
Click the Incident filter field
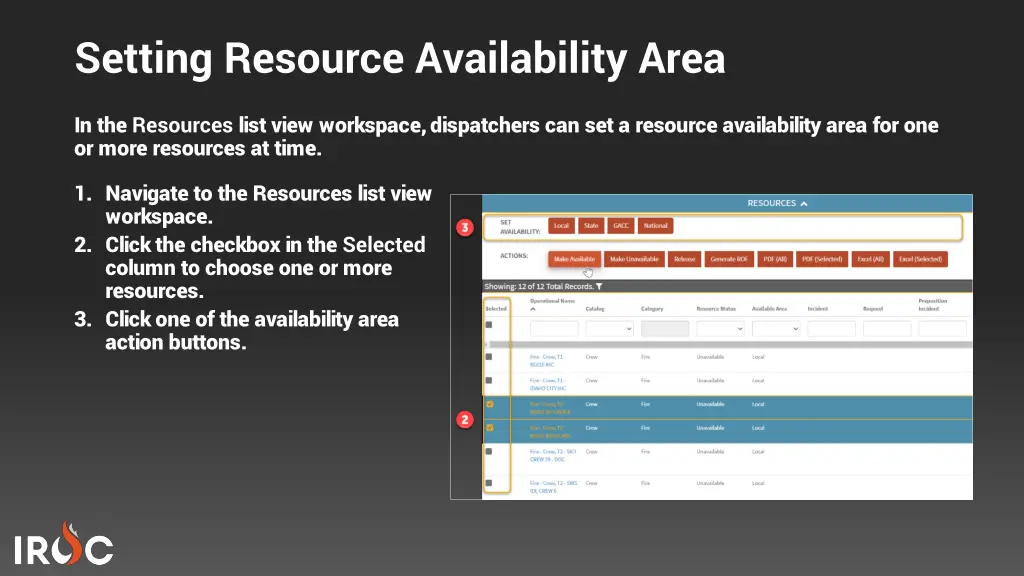[831, 328]
